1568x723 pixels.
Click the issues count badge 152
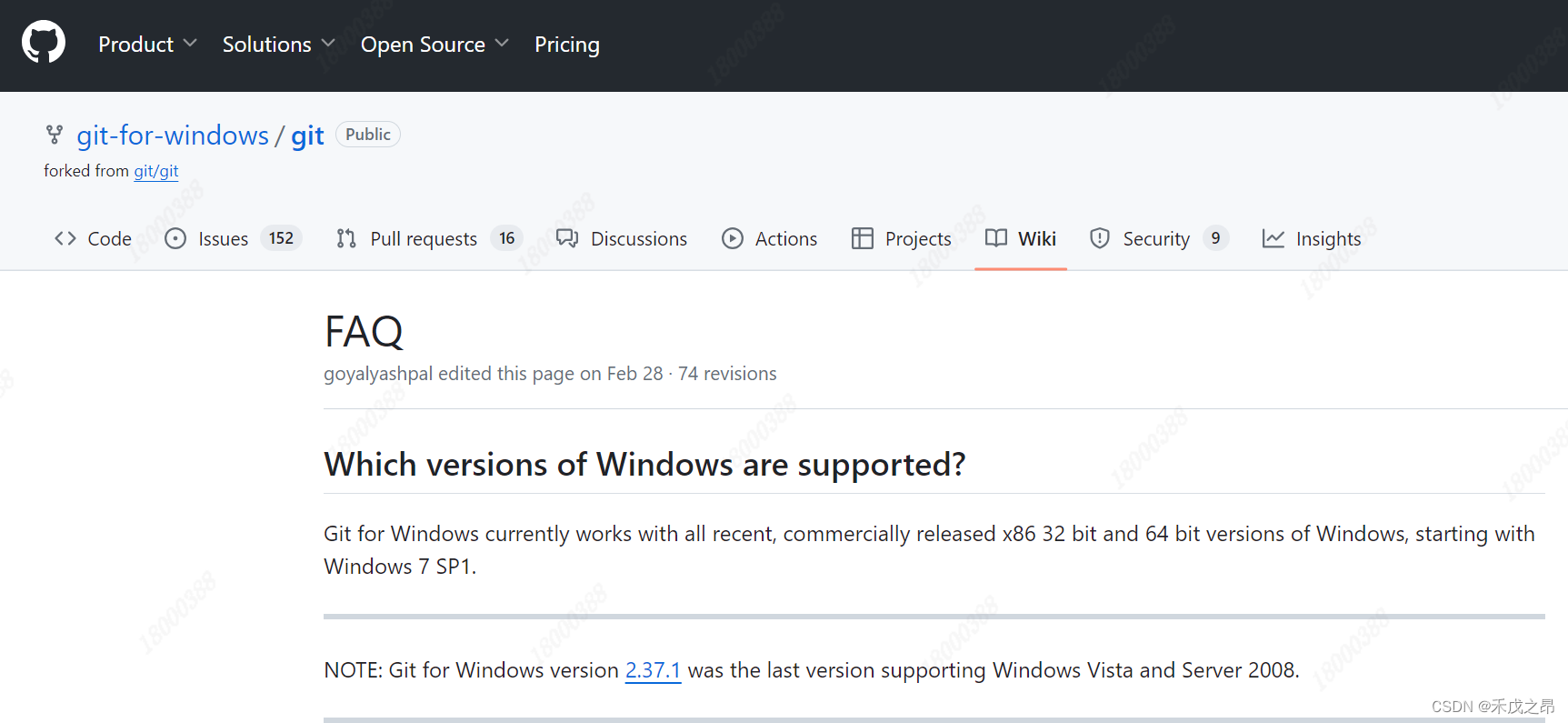[x=281, y=238]
